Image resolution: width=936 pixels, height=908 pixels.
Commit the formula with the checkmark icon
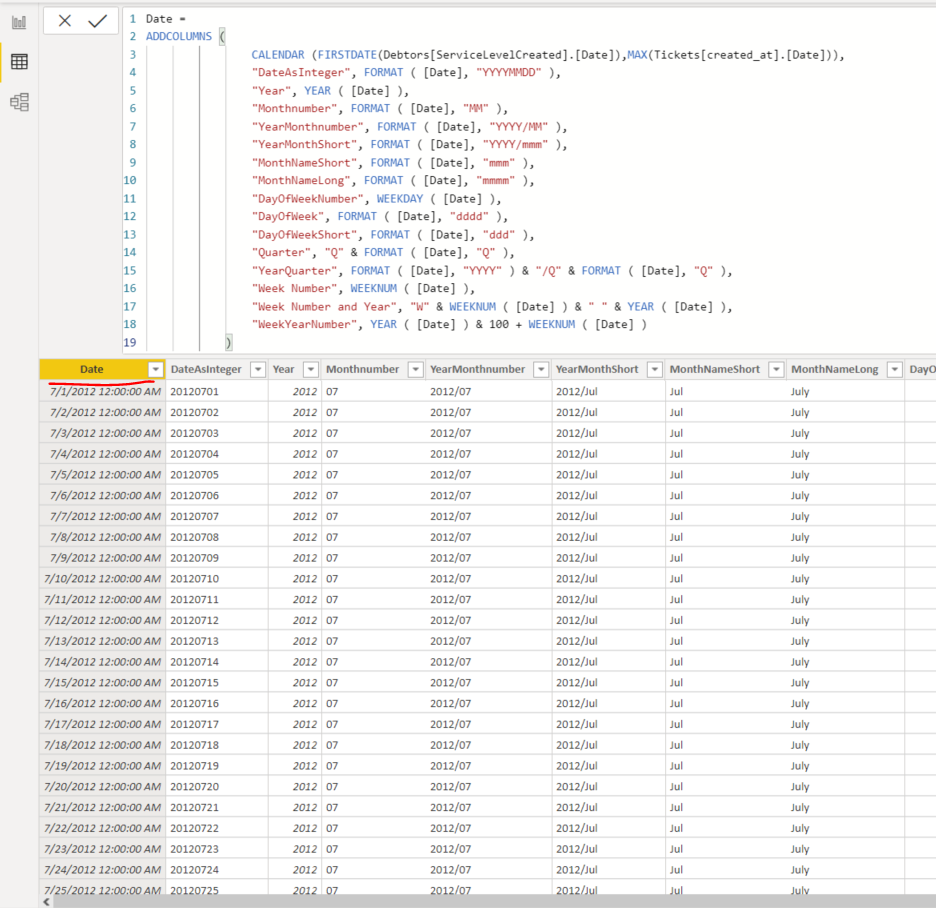[x=97, y=21]
